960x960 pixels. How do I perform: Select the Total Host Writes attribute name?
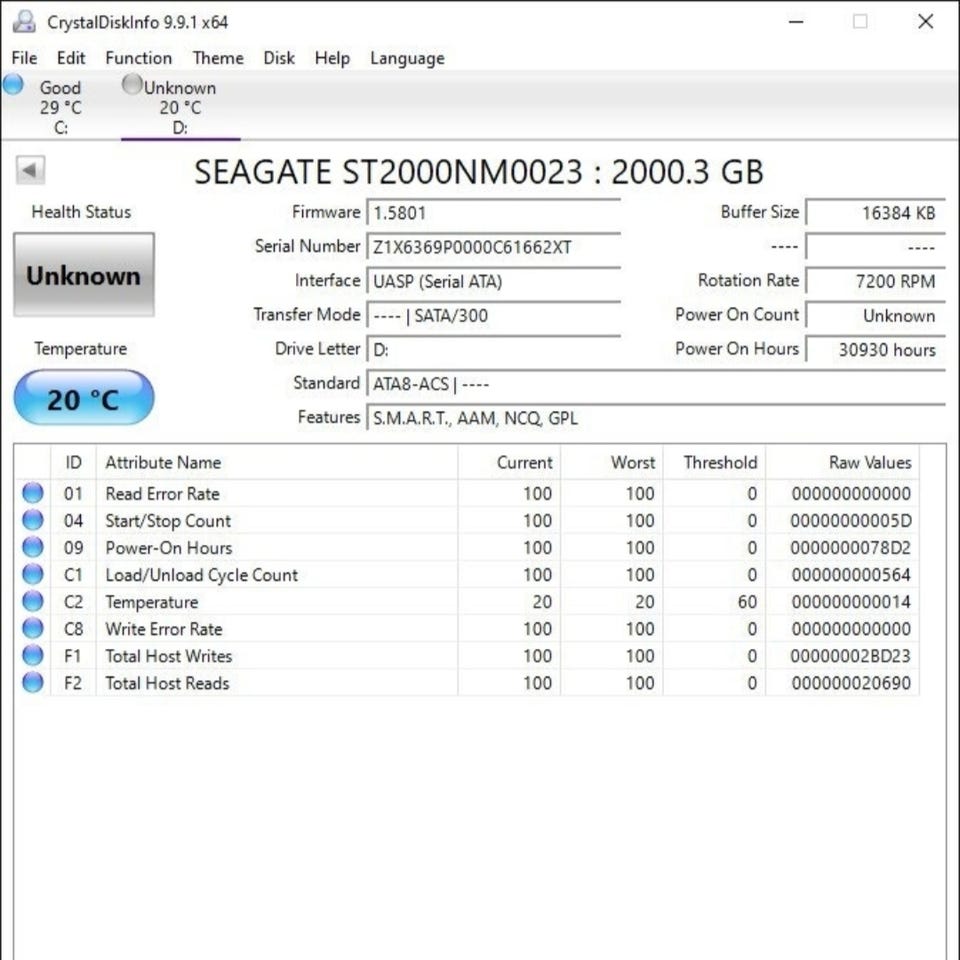169,656
